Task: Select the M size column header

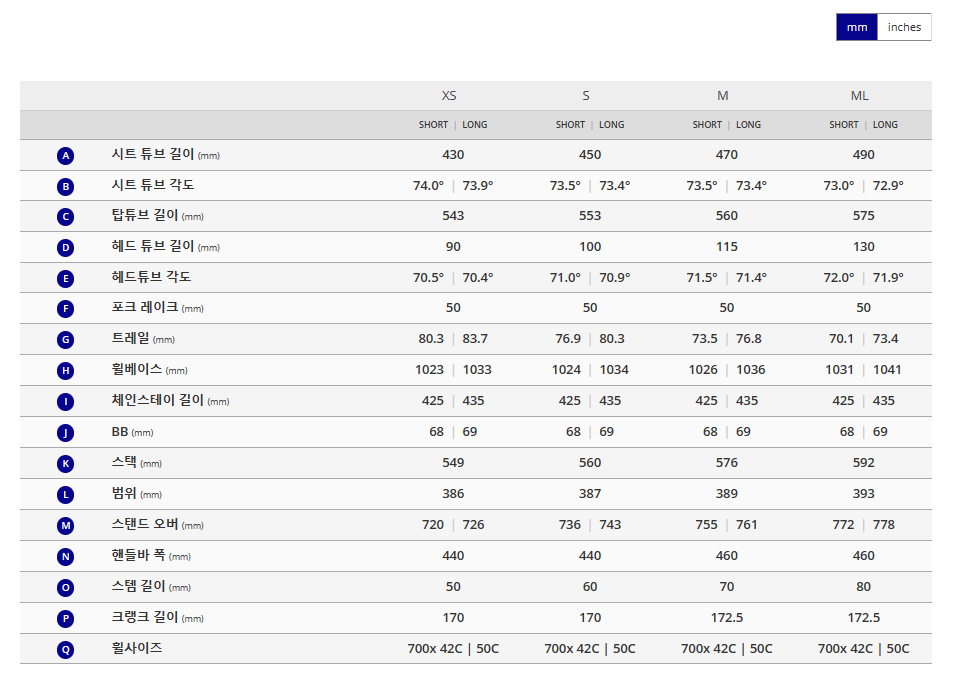Action: click(722, 96)
